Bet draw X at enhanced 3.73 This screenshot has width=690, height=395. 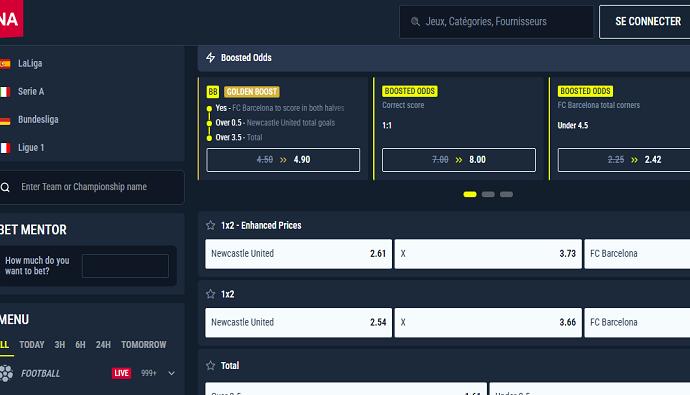tap(488, 254)
